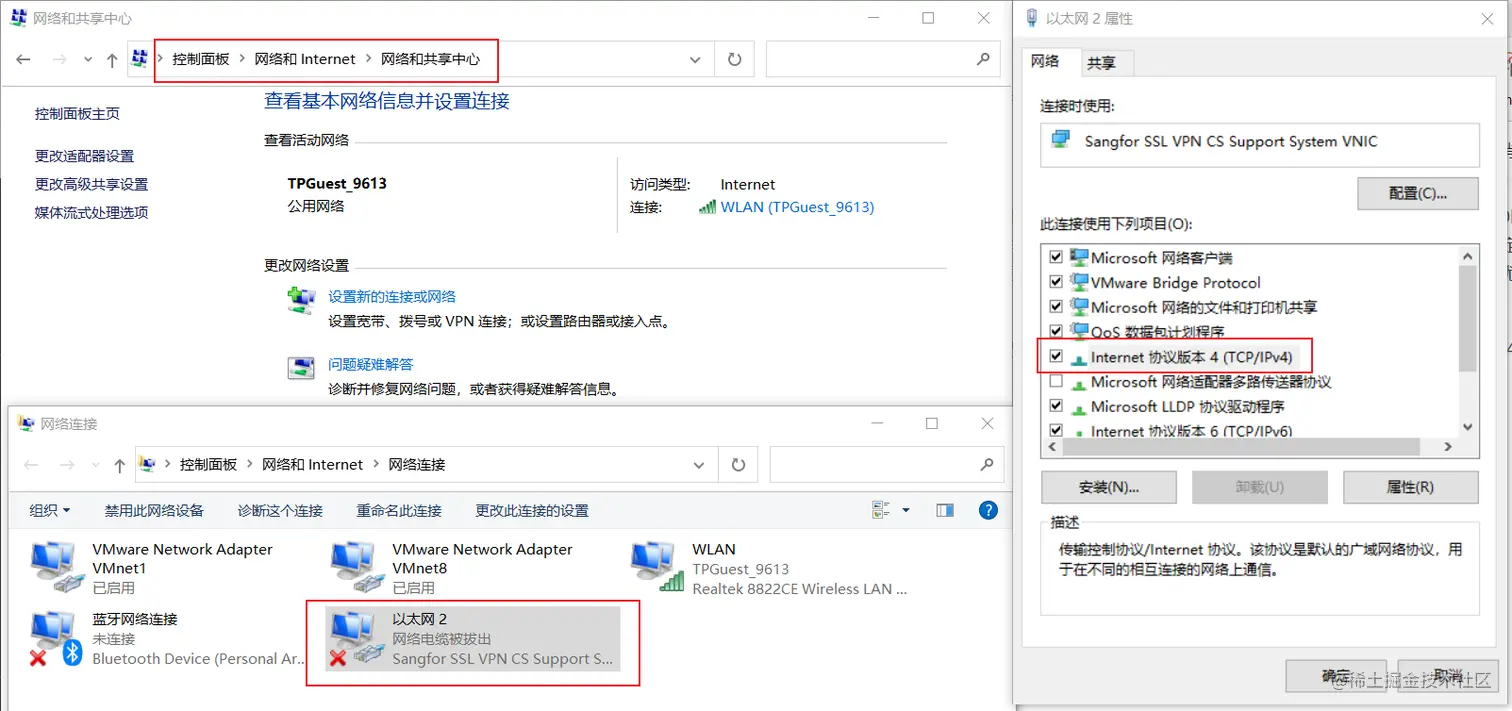Uncheck QoS 数据包计划程序
This screenshot has width=1512, height=711.
click(1056, 331)
